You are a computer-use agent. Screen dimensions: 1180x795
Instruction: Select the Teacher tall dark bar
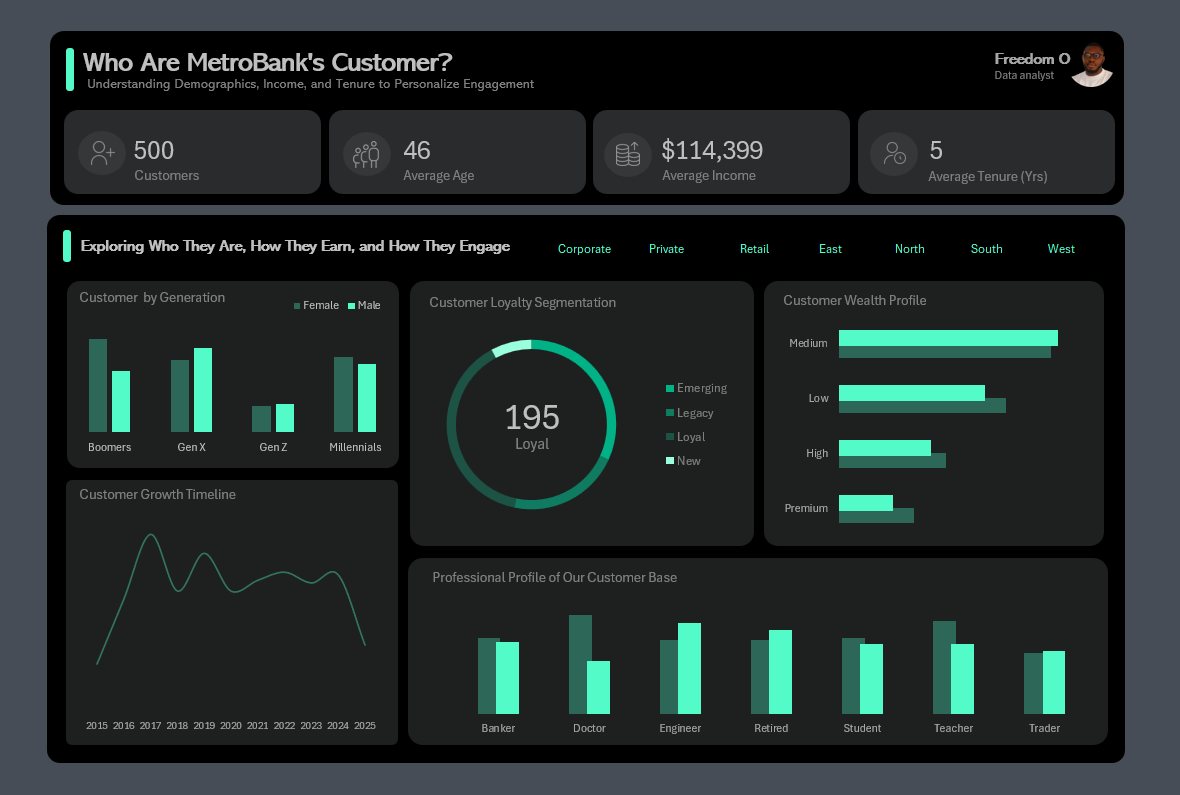tap(943, 667)
